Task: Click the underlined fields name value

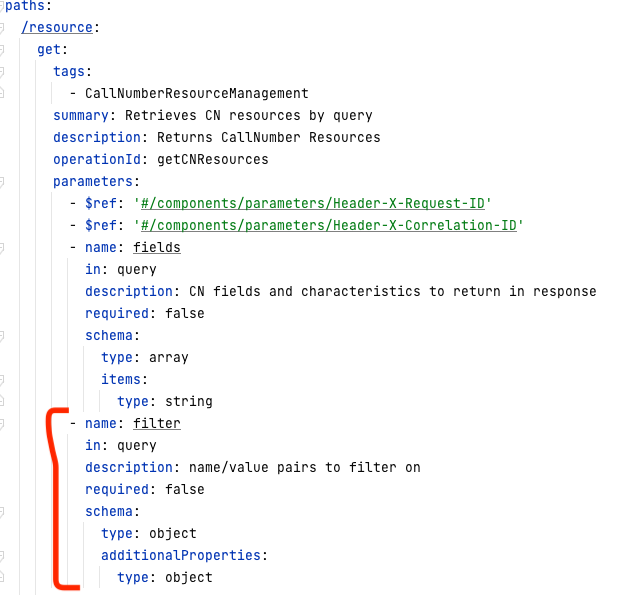Action: (156, 247)
